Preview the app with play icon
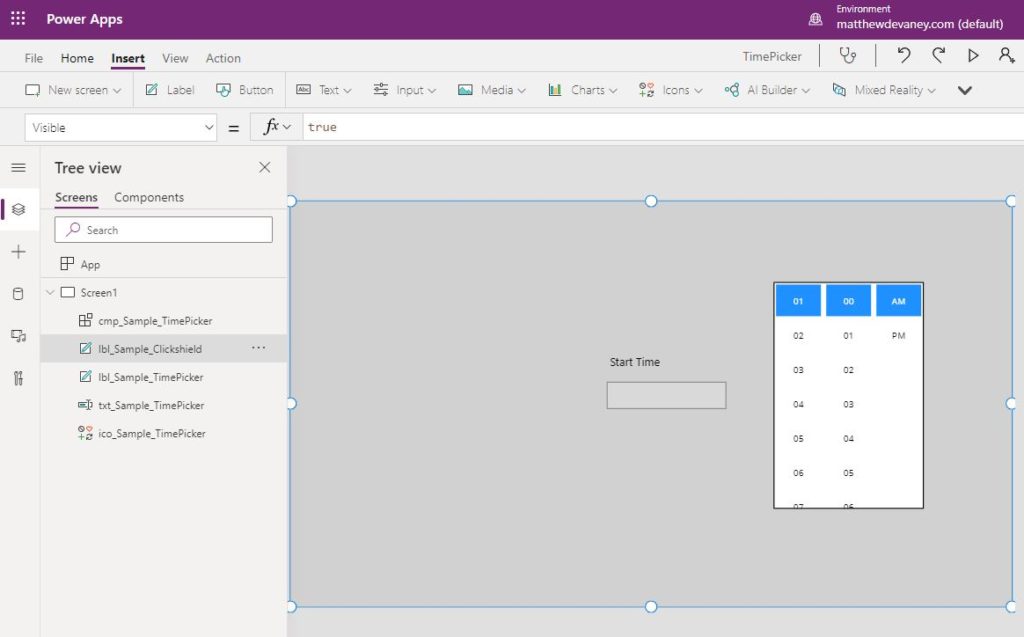Viewport: 1024px width, 637px height. [x=973, y=56]
